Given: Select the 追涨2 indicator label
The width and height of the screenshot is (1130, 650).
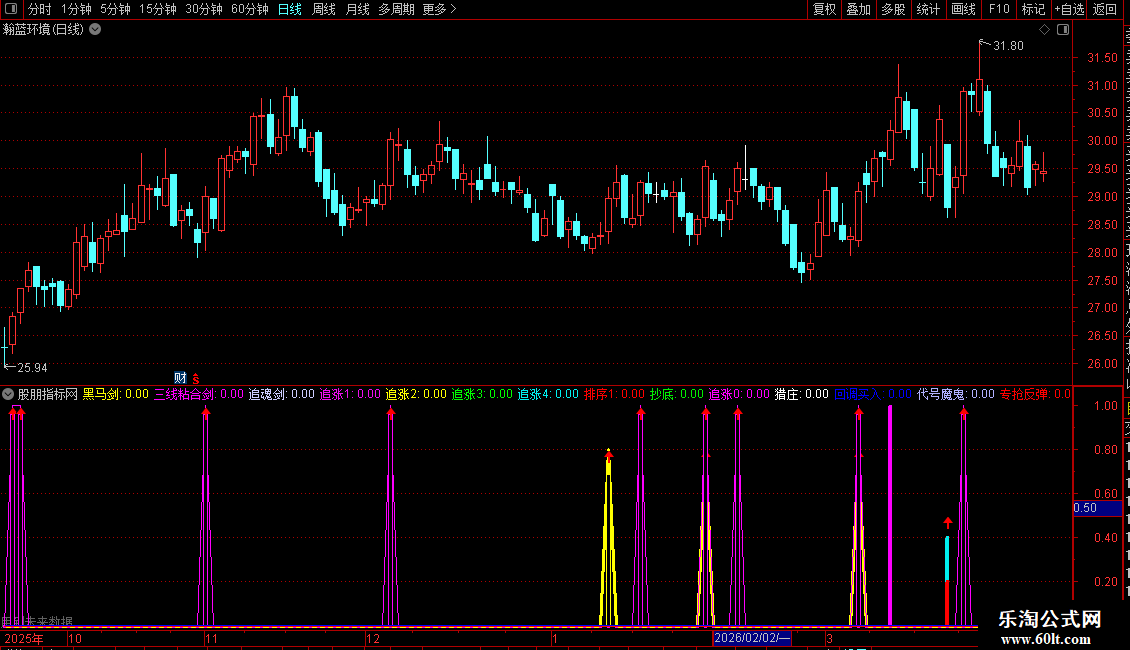Looking at the screenshot, I should (x=417, y=394).
